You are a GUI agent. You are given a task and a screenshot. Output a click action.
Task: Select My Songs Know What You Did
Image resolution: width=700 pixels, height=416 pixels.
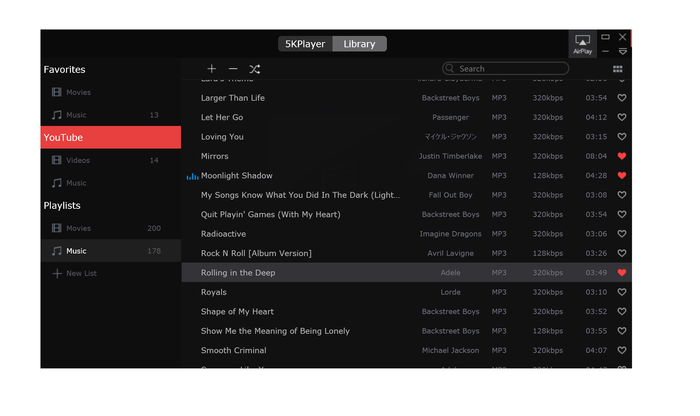(x=300, y=195)
